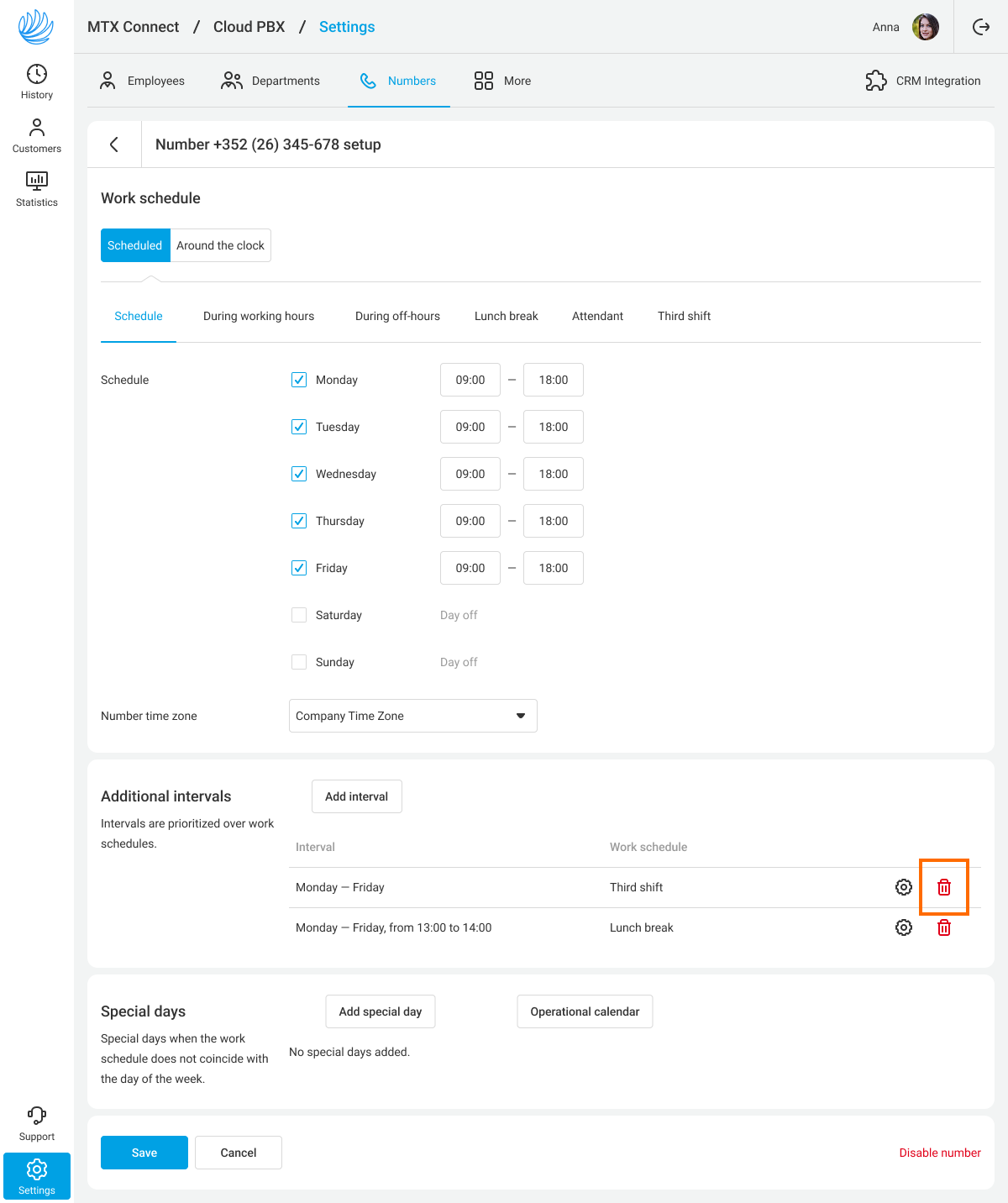The image size is (1008, 1203).
Task: Delete the Third shift interval
Action: click(x=944, y=887)
